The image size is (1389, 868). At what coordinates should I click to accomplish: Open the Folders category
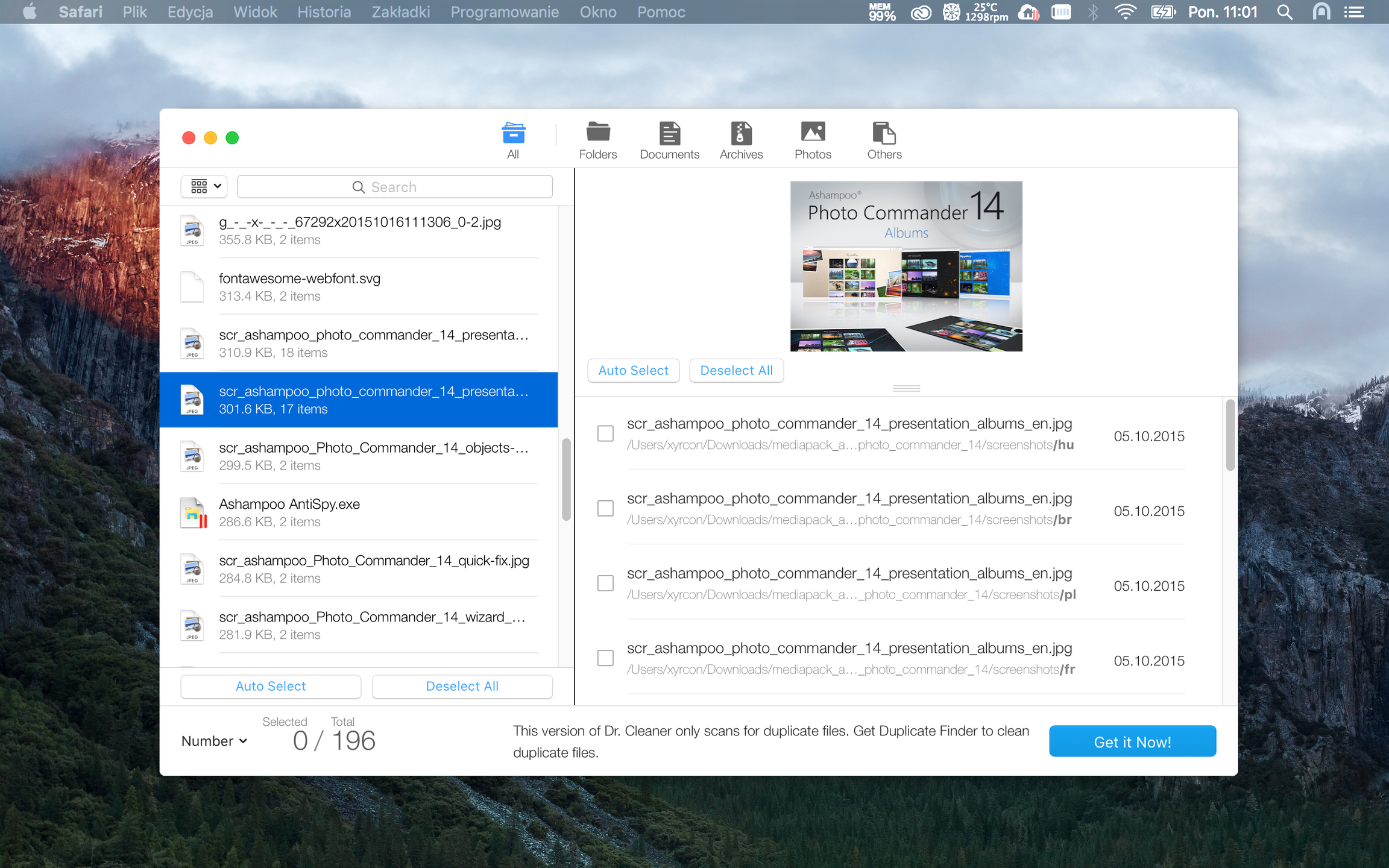[598, 141]
